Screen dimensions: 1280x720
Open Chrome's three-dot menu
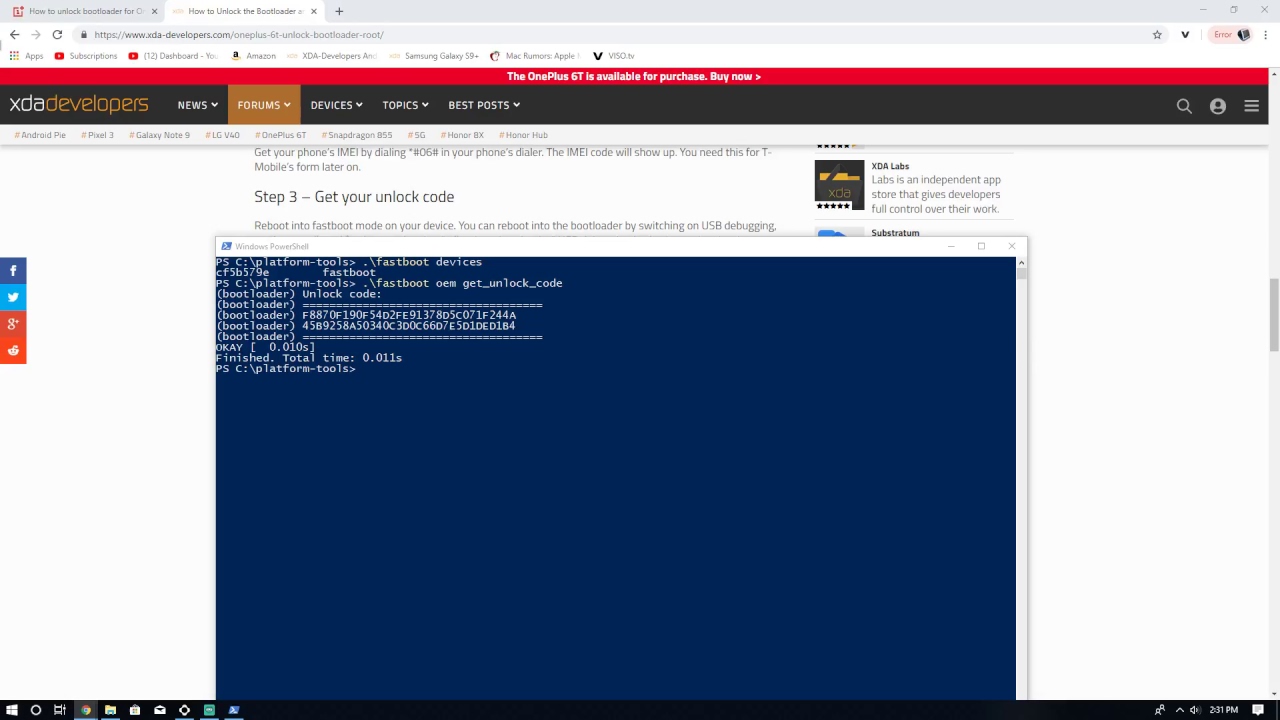click(1266, 34)
